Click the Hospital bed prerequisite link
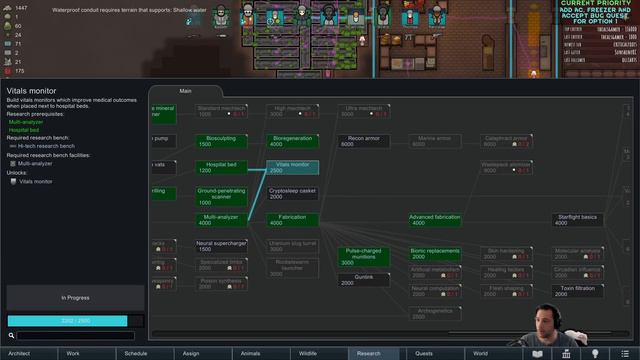The width and height of the screenshot is (640, 360). (24, 130)
